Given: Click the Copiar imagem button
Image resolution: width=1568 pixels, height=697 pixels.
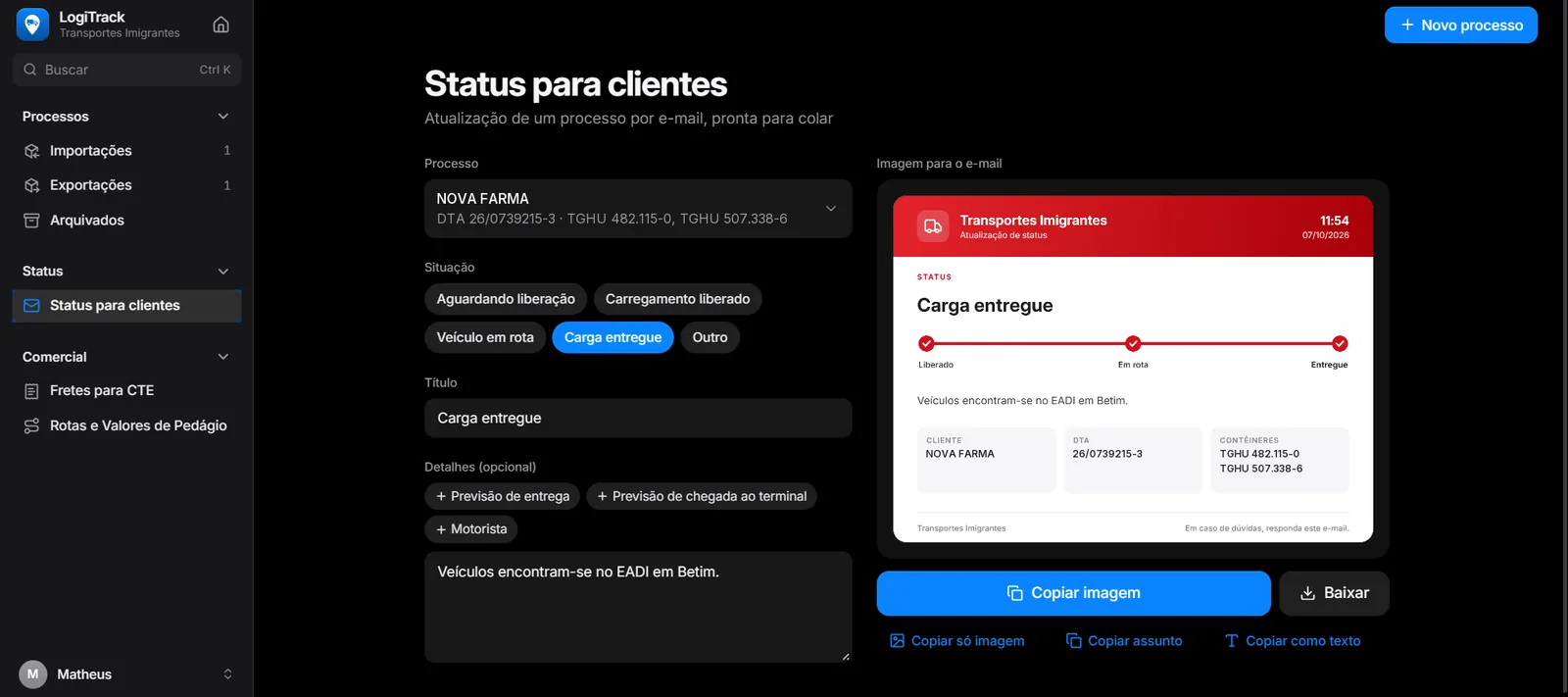Looking at the screenshot, I should click(x=1073, y=593).
